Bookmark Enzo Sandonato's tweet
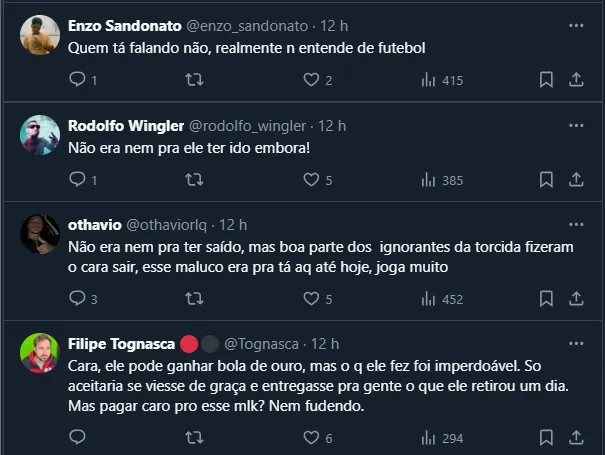Image resolution: width=605 pixels, height=455 pixels. [546, 80]
